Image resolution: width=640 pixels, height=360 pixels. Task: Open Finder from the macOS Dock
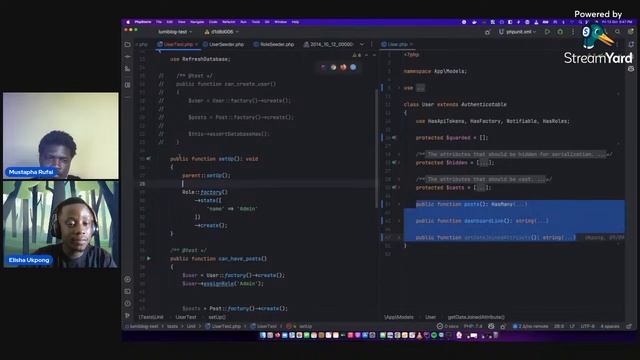[263, 335]
